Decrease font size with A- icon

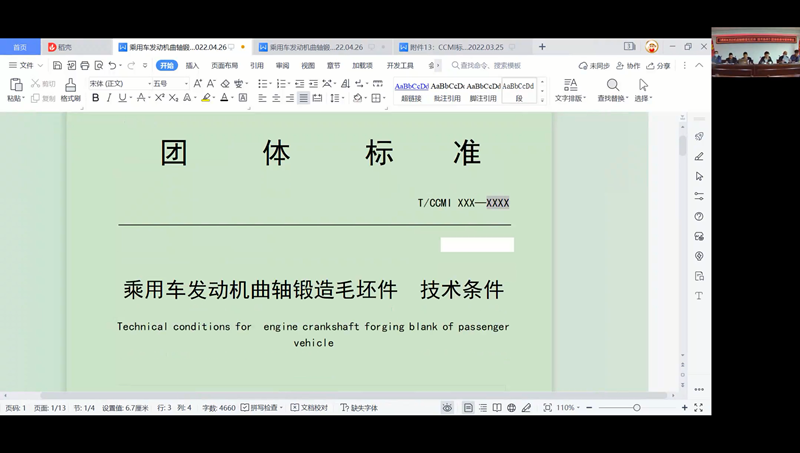click(211, 83)
